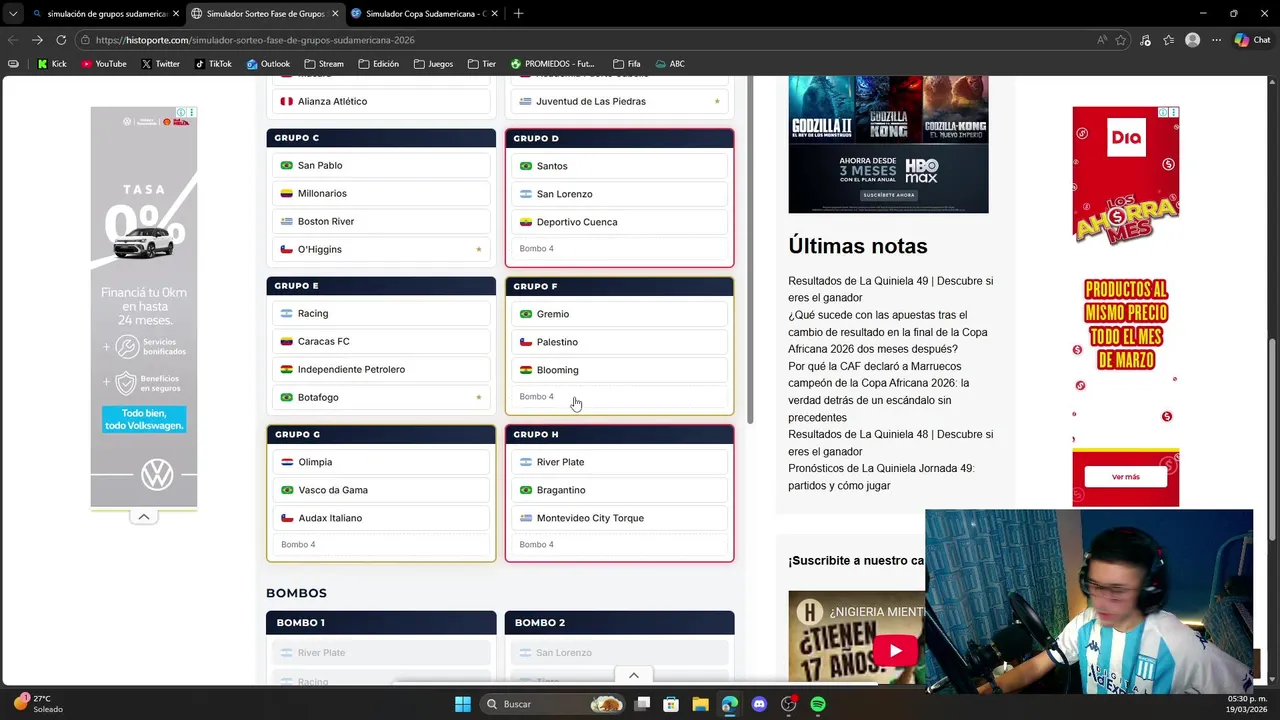Close the Simulador Sorteo Fase de Grupos tab
Image resolution: width=1280 pixels, height=720 pixels.
334,13
